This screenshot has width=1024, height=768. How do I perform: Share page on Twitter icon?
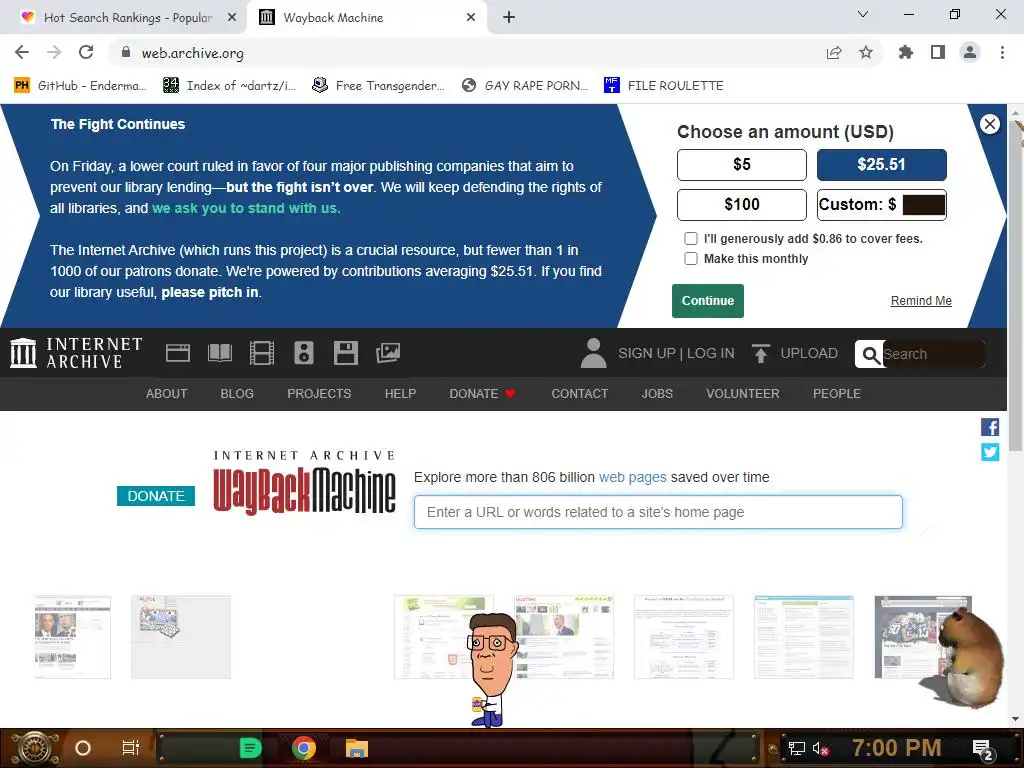click(x=990, y=452)
